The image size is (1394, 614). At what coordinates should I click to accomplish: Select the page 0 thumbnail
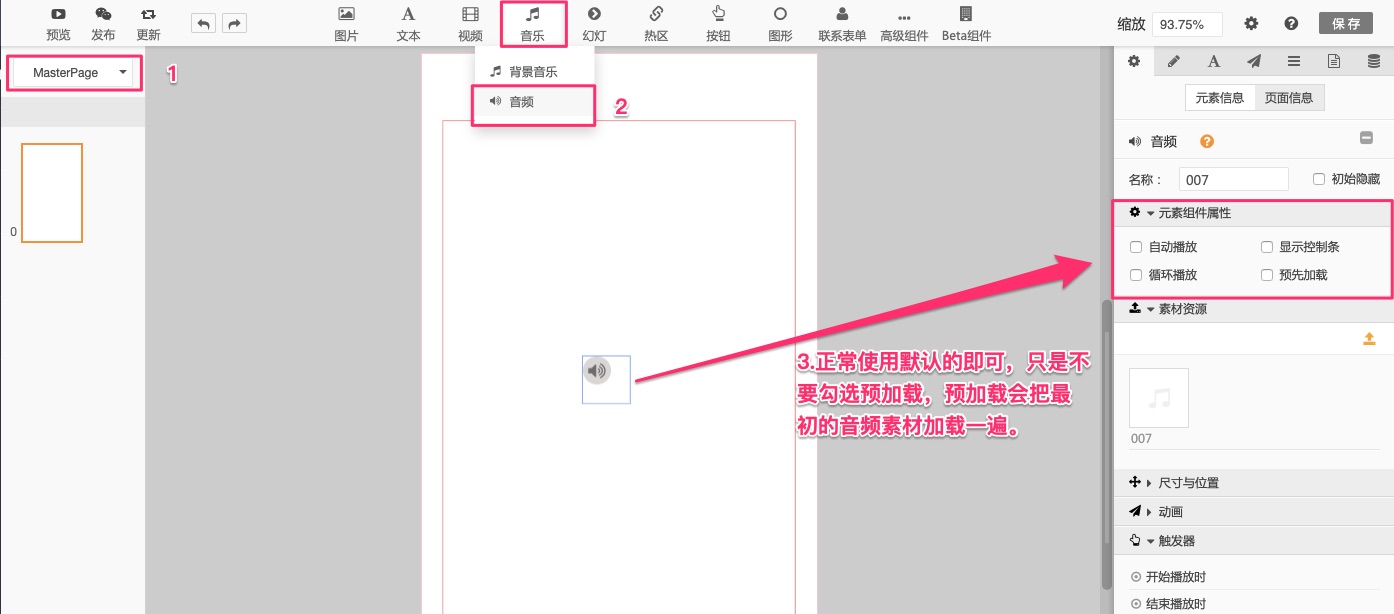[52, 193]
